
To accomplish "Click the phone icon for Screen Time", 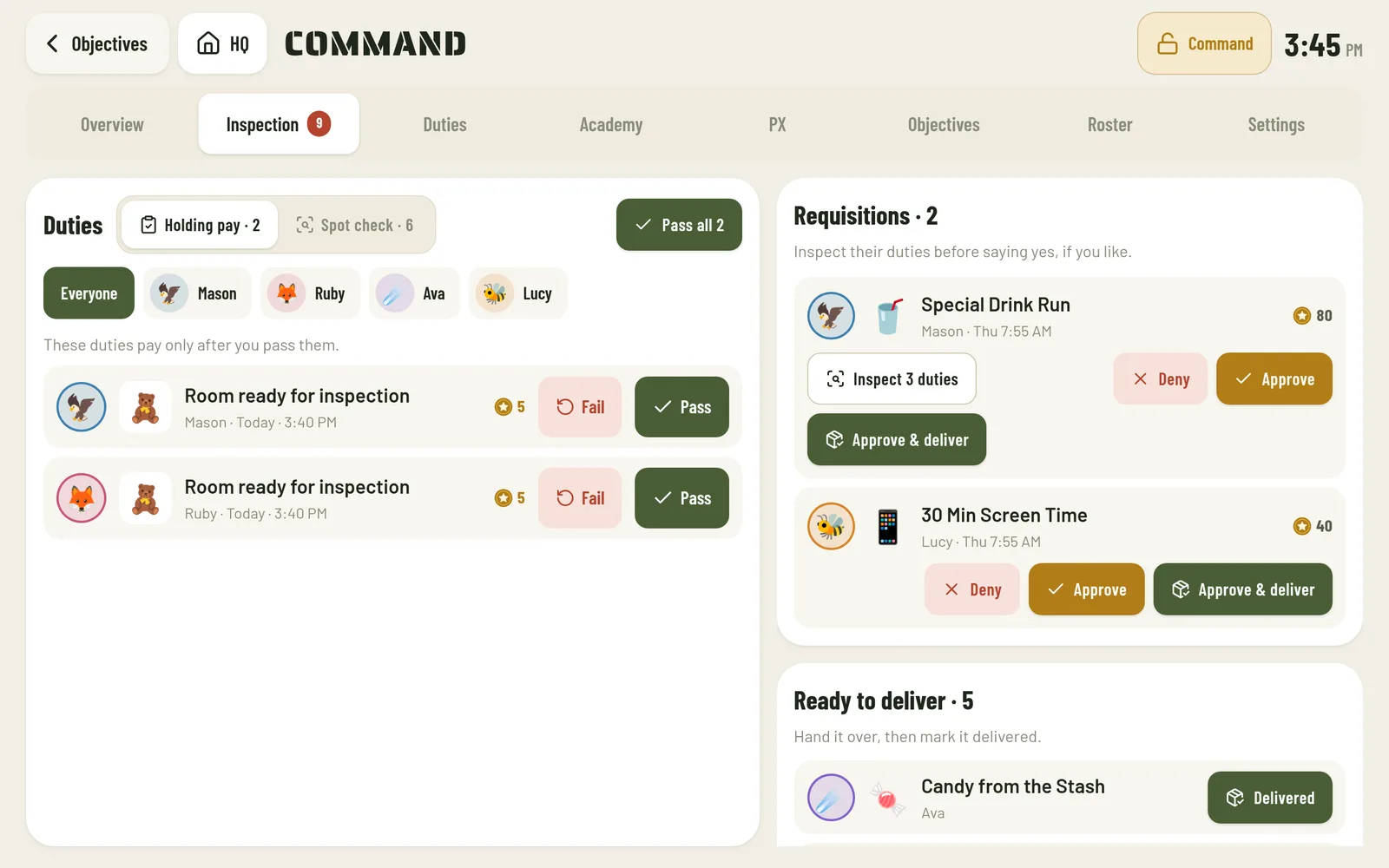I will click(887, 527).
